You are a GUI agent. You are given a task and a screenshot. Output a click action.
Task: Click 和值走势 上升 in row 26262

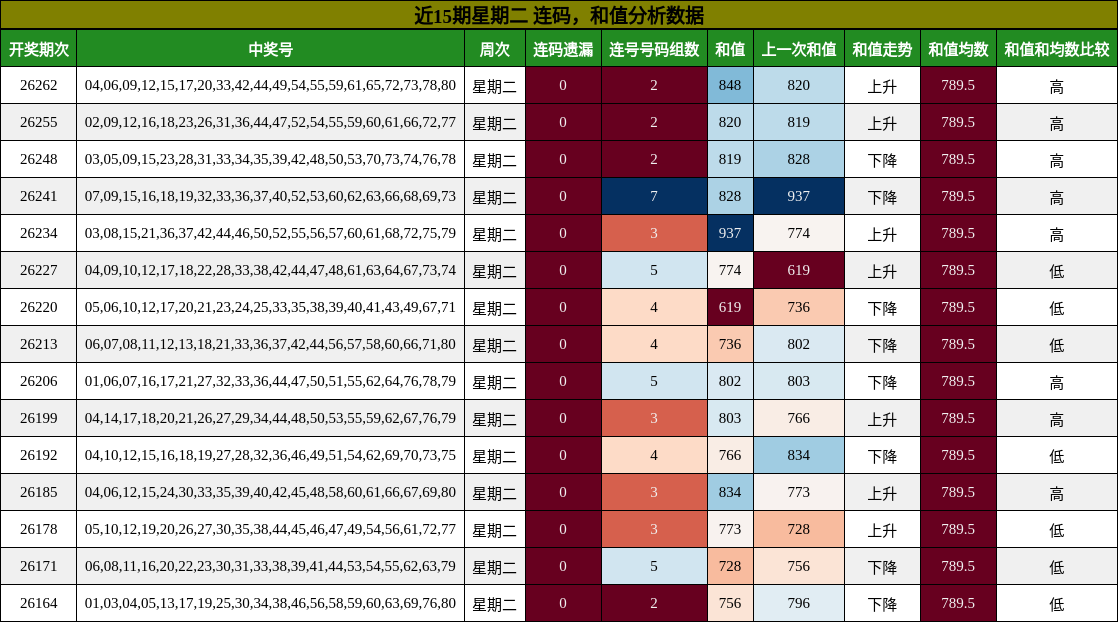(882, 86)
